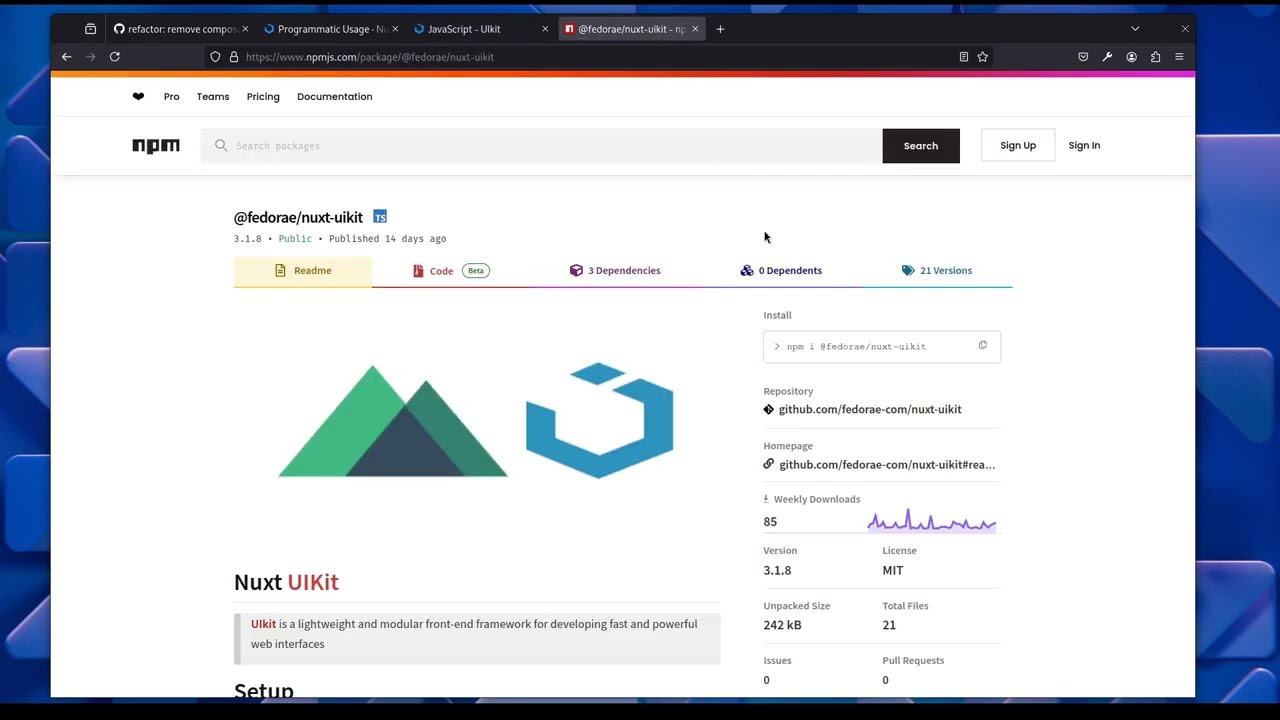Click the Pocket save icon
The height and width of the screenshot is (720, 1280).
coord(1083,57)
